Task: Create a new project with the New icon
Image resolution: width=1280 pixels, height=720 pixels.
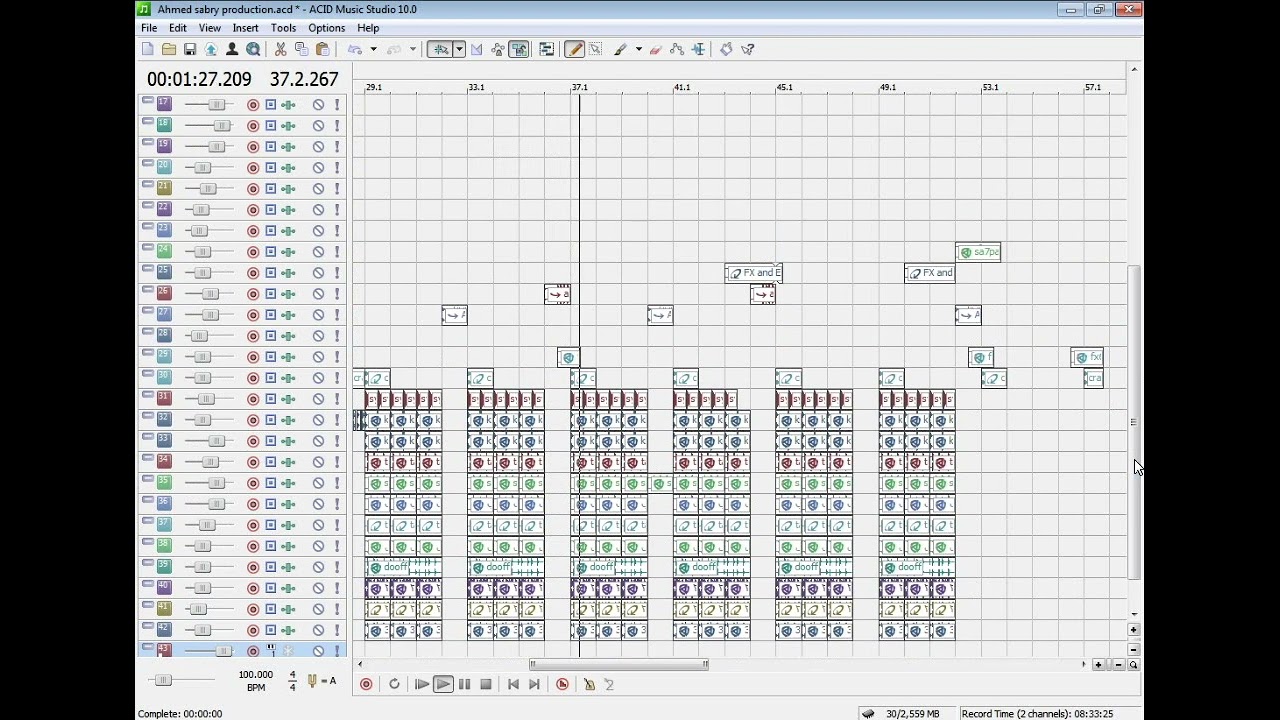Action: tap(148, 49)
